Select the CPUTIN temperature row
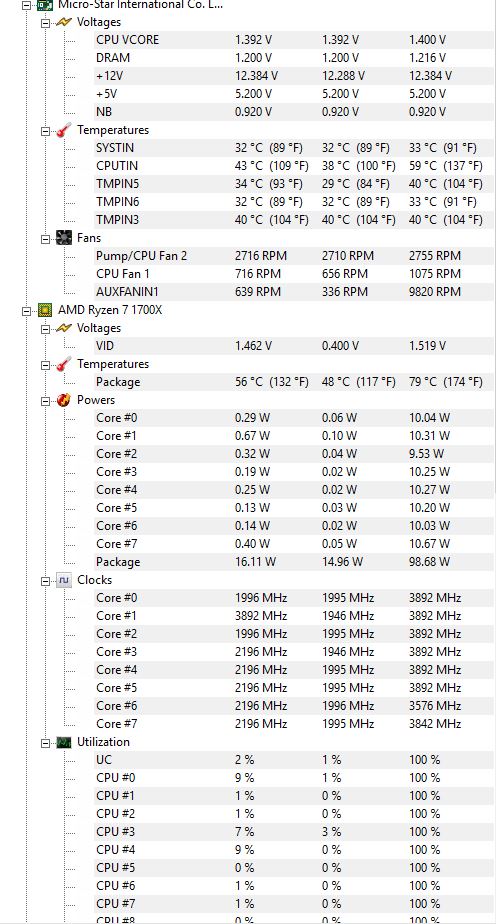The image size is (496, 924). point(293,166)
